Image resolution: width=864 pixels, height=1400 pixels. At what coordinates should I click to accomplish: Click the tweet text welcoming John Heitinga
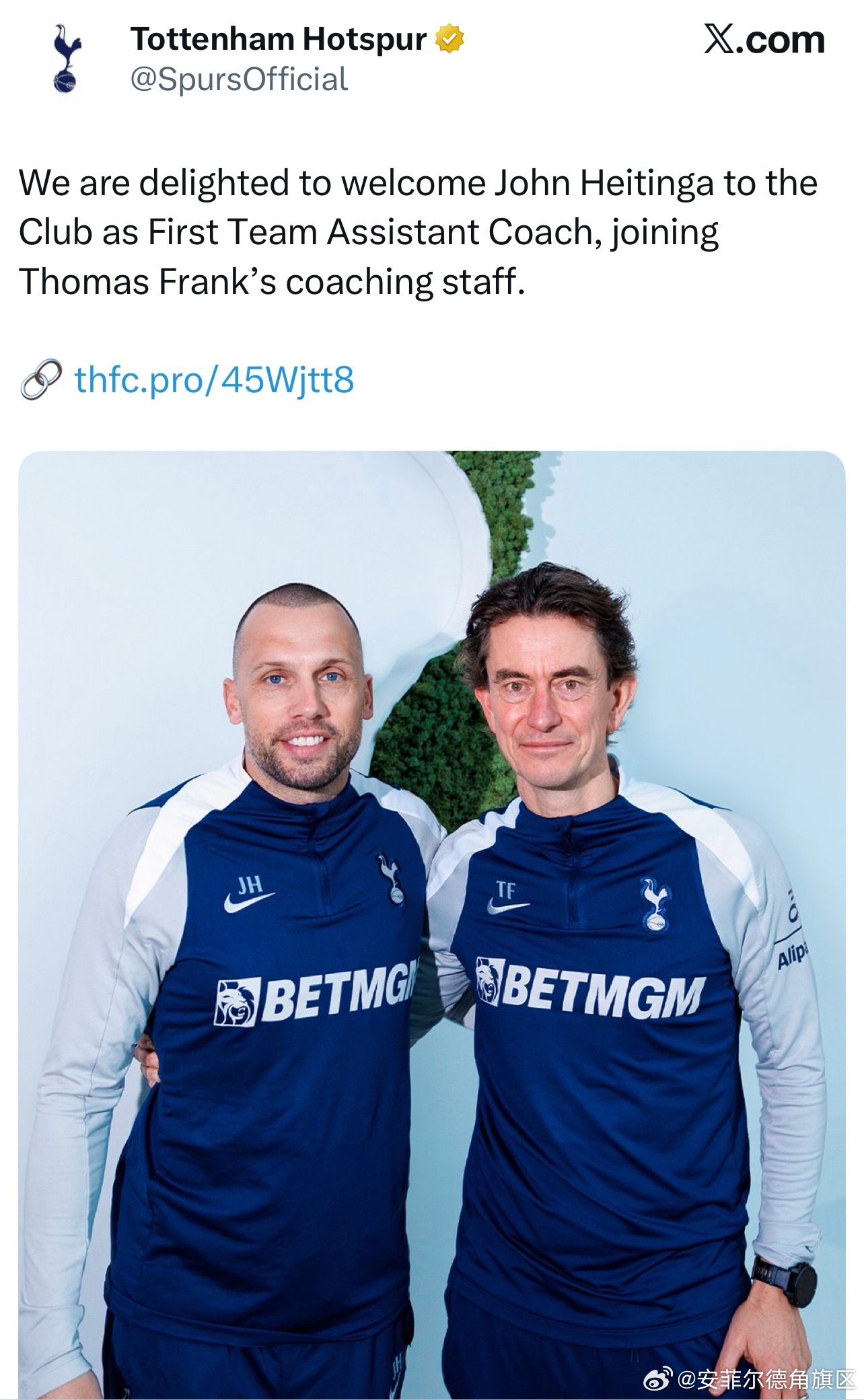pyautogui.click(x=418, y=232)
